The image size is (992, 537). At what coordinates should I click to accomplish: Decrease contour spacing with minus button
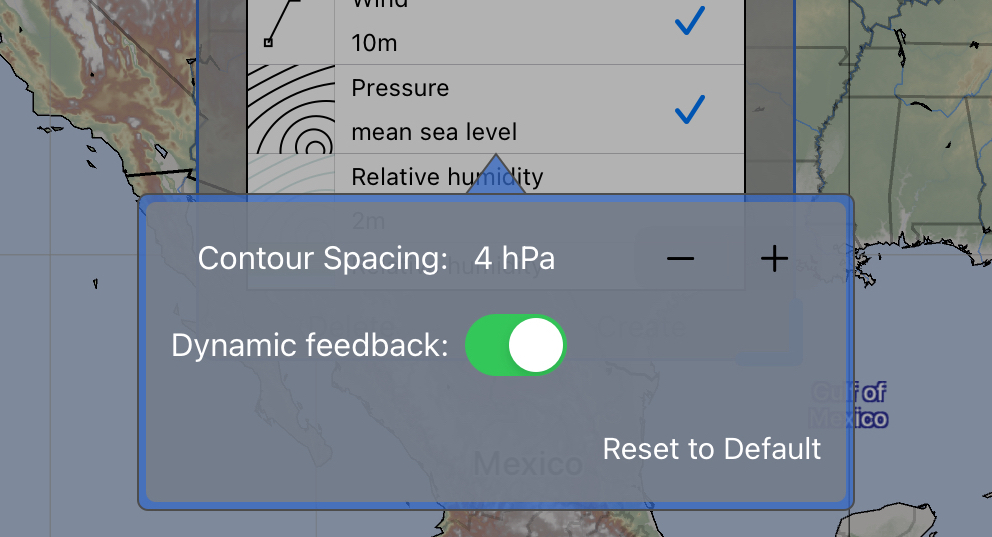pos(680,258)
